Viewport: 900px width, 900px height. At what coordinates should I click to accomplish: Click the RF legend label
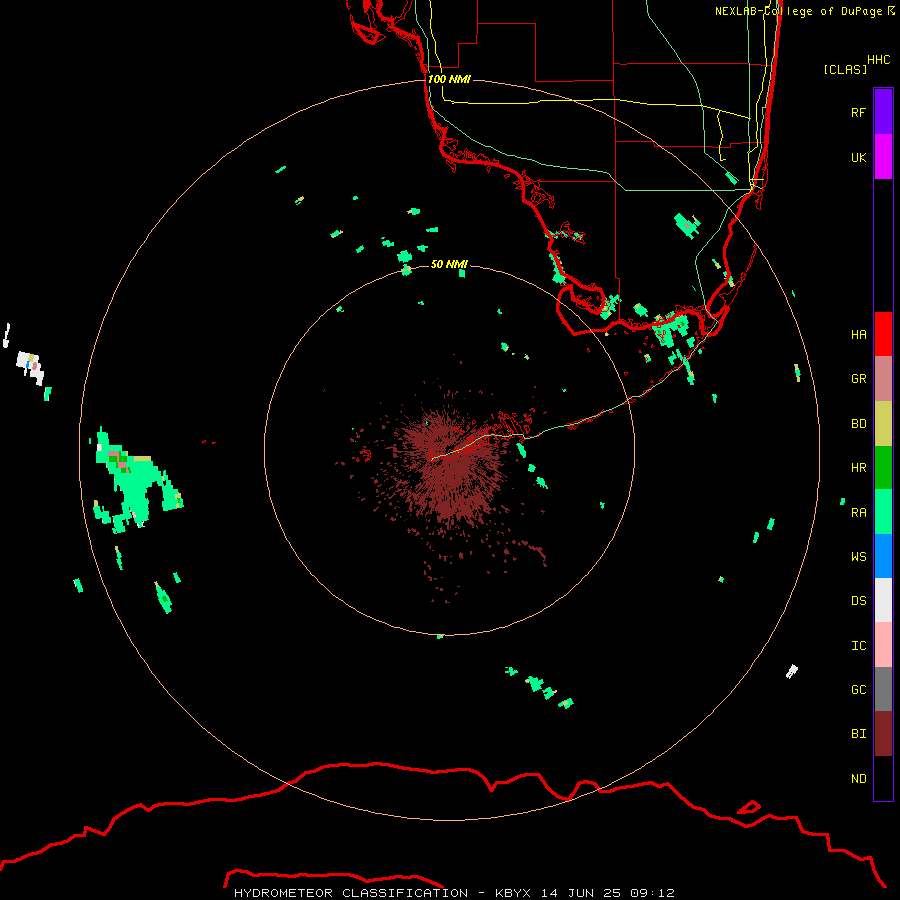tap(858, 112)
